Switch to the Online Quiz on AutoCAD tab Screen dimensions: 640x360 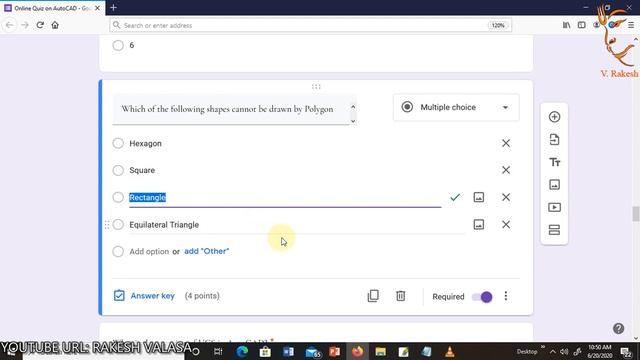pos(52,8)
